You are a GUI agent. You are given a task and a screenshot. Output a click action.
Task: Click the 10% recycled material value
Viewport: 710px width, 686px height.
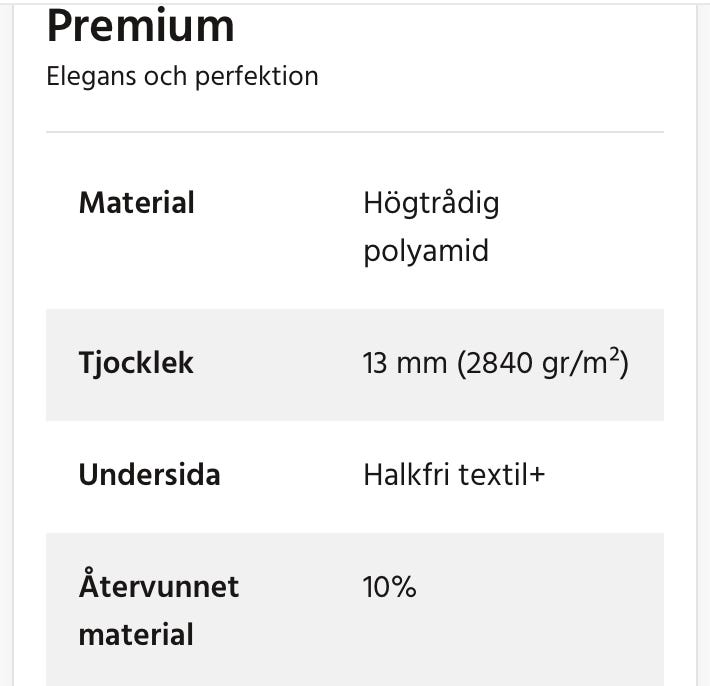pos(389,587)
